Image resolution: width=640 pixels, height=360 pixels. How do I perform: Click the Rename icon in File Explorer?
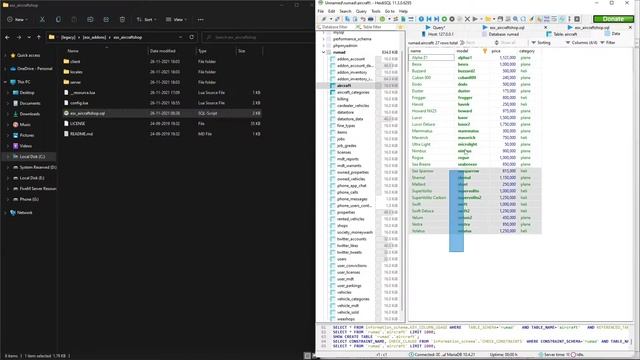point(90,20)
